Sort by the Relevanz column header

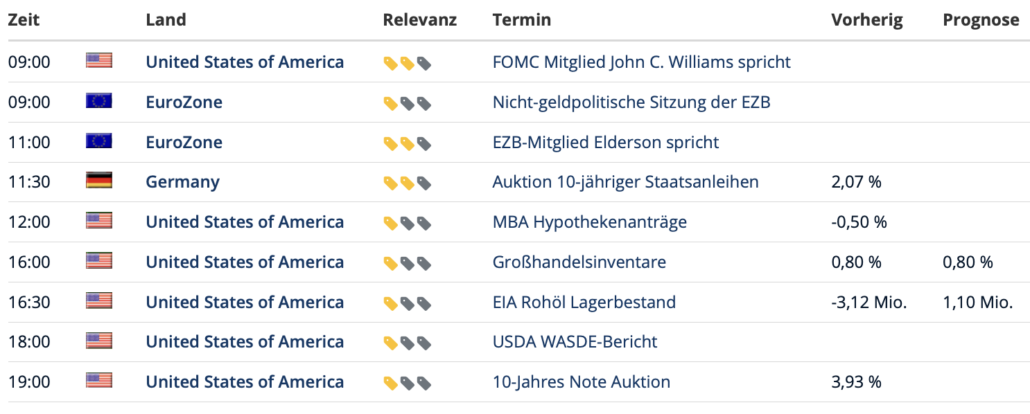coord(420,20)
